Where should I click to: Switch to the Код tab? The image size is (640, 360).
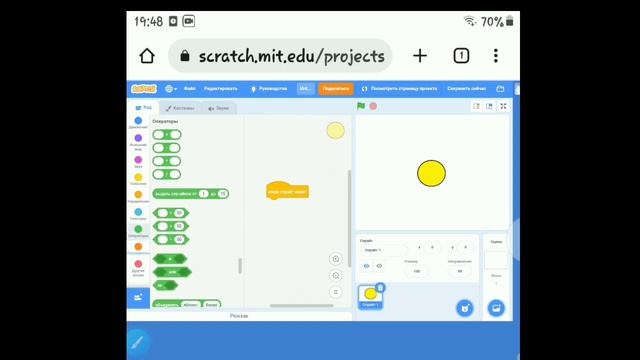(143, 107)
